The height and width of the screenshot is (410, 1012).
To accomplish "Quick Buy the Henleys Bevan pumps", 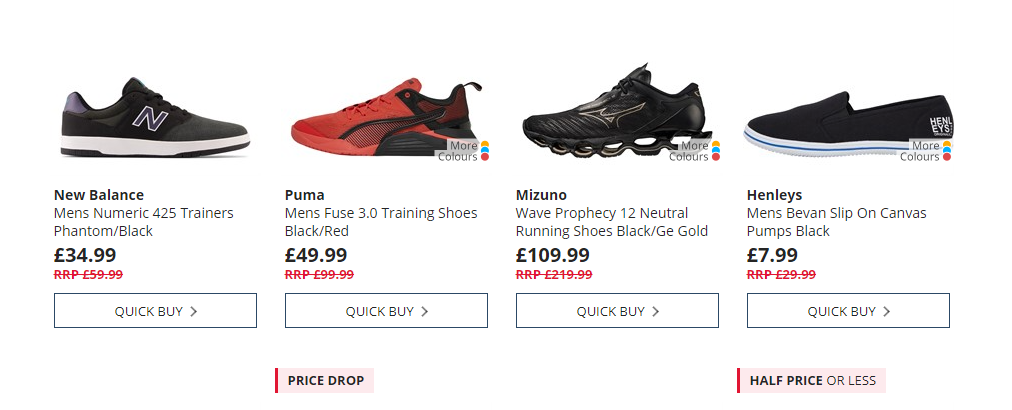I will [848, 311].
